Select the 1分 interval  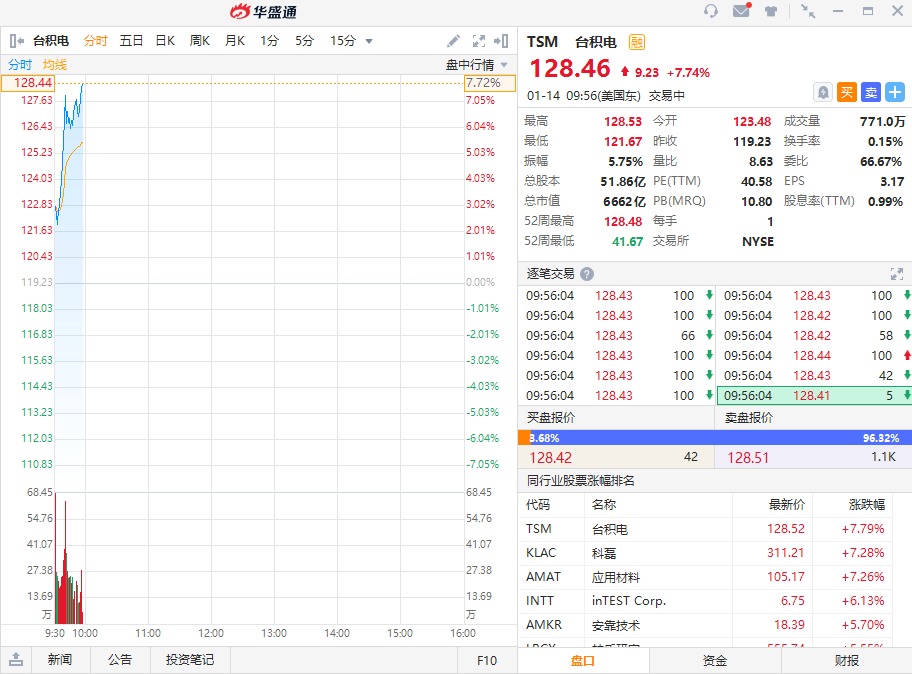pos(269,41)
